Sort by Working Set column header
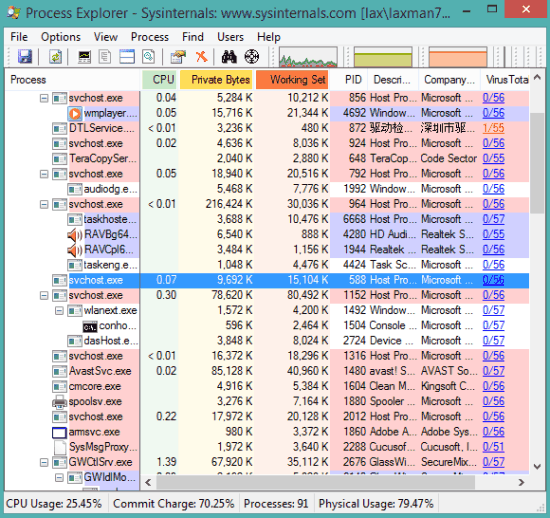The width and height of the screenshot is (550, 518). click(293, 80)
